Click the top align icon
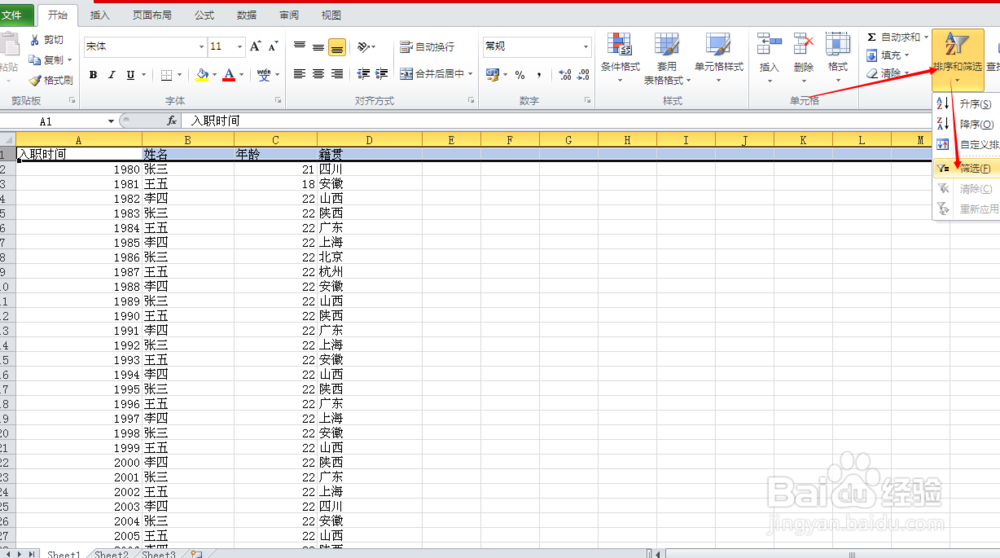1000x558 pixels. click(x=299, y=46)
